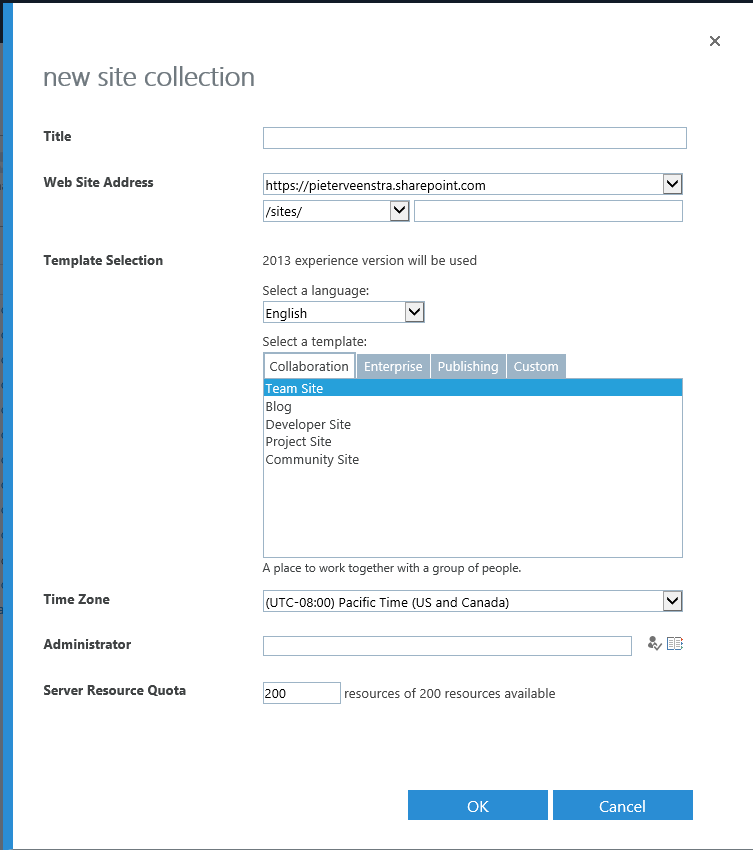Click the Administrator people picker field
Image resolution: width=753 pixels, height=850 pixels.
click(x=447, y=646)
